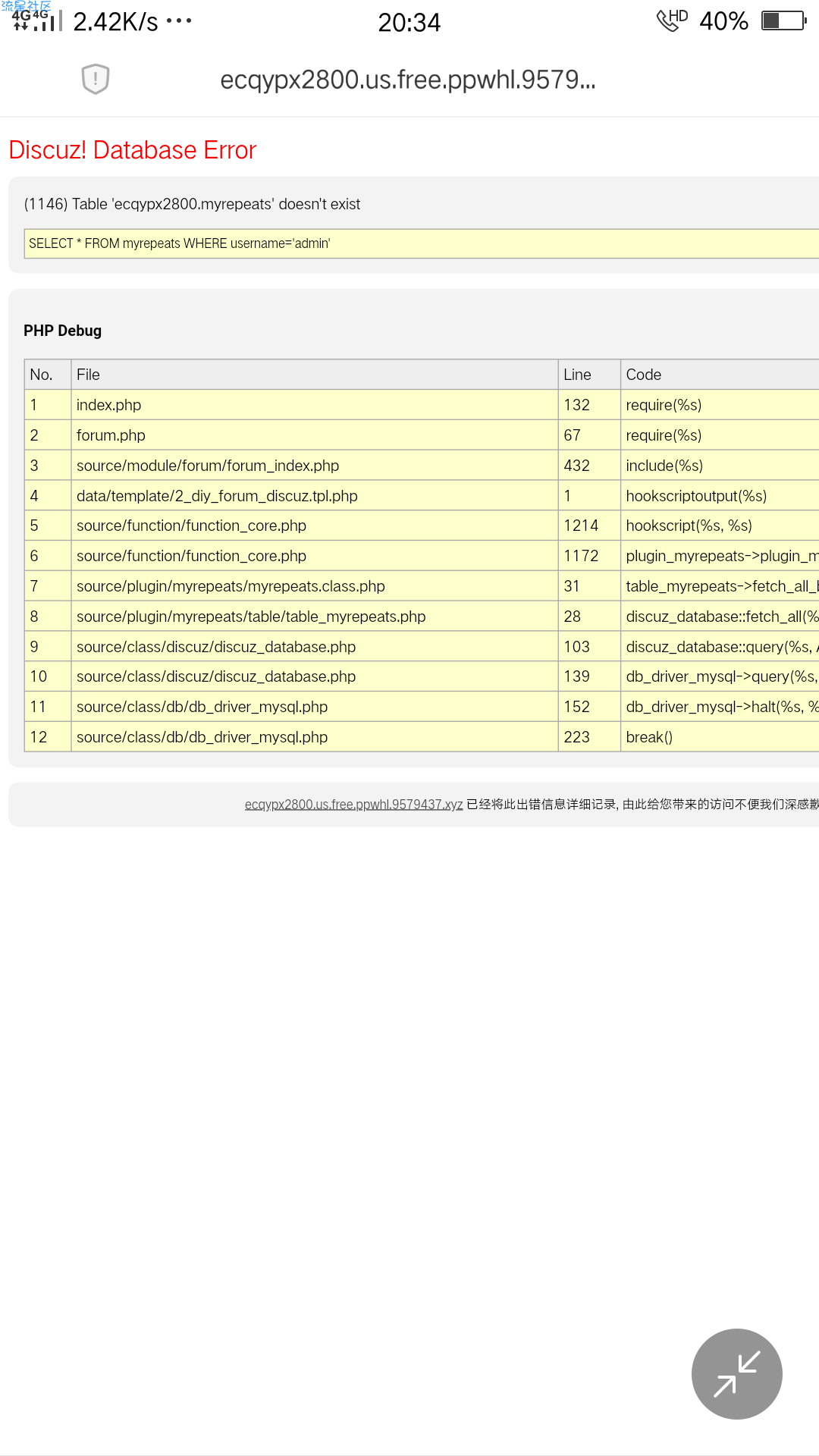The image size is (819, 1456).
Task: Tap the site security shield icon
Action: [x=96, y=79]
